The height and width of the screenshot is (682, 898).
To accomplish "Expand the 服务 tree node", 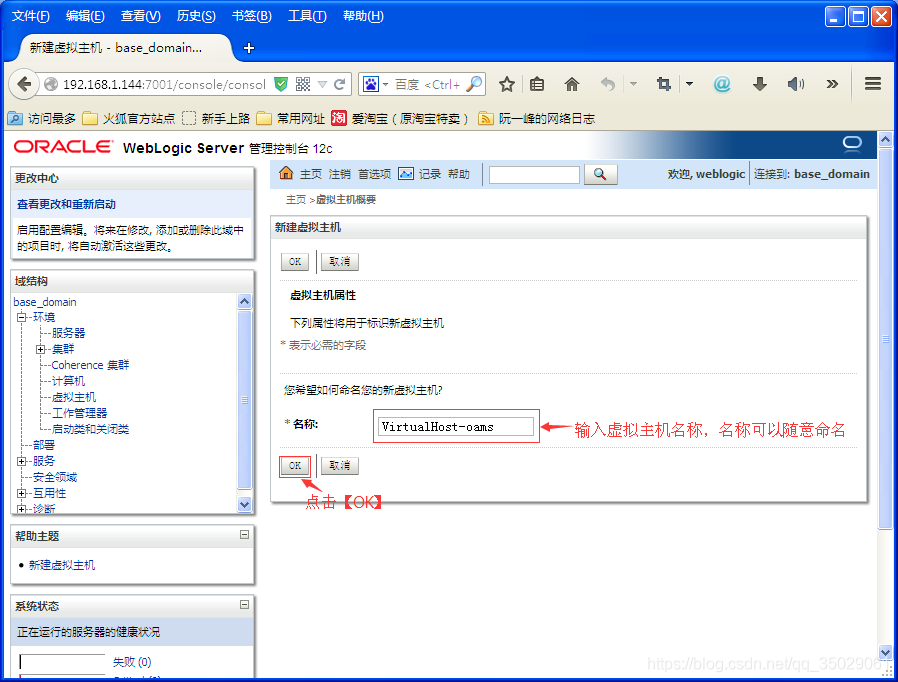I will pyautogui.click(x=21, y=461).
